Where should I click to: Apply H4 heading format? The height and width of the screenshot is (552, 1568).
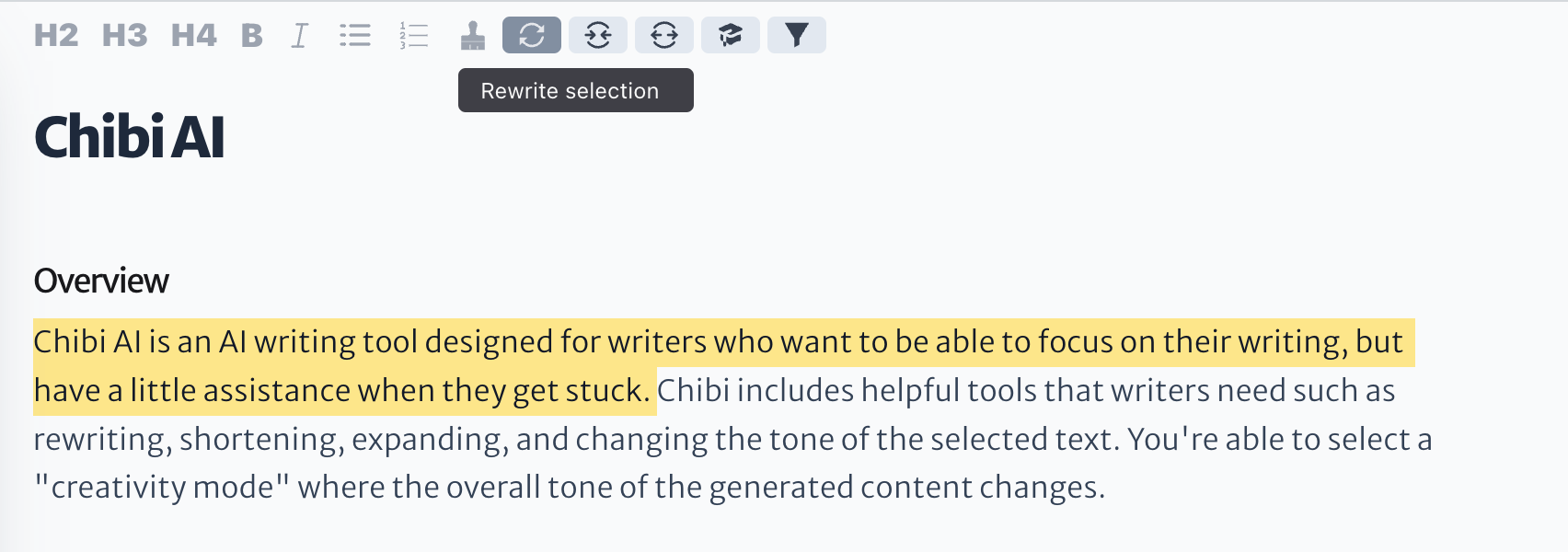click(x=193, y=36)
